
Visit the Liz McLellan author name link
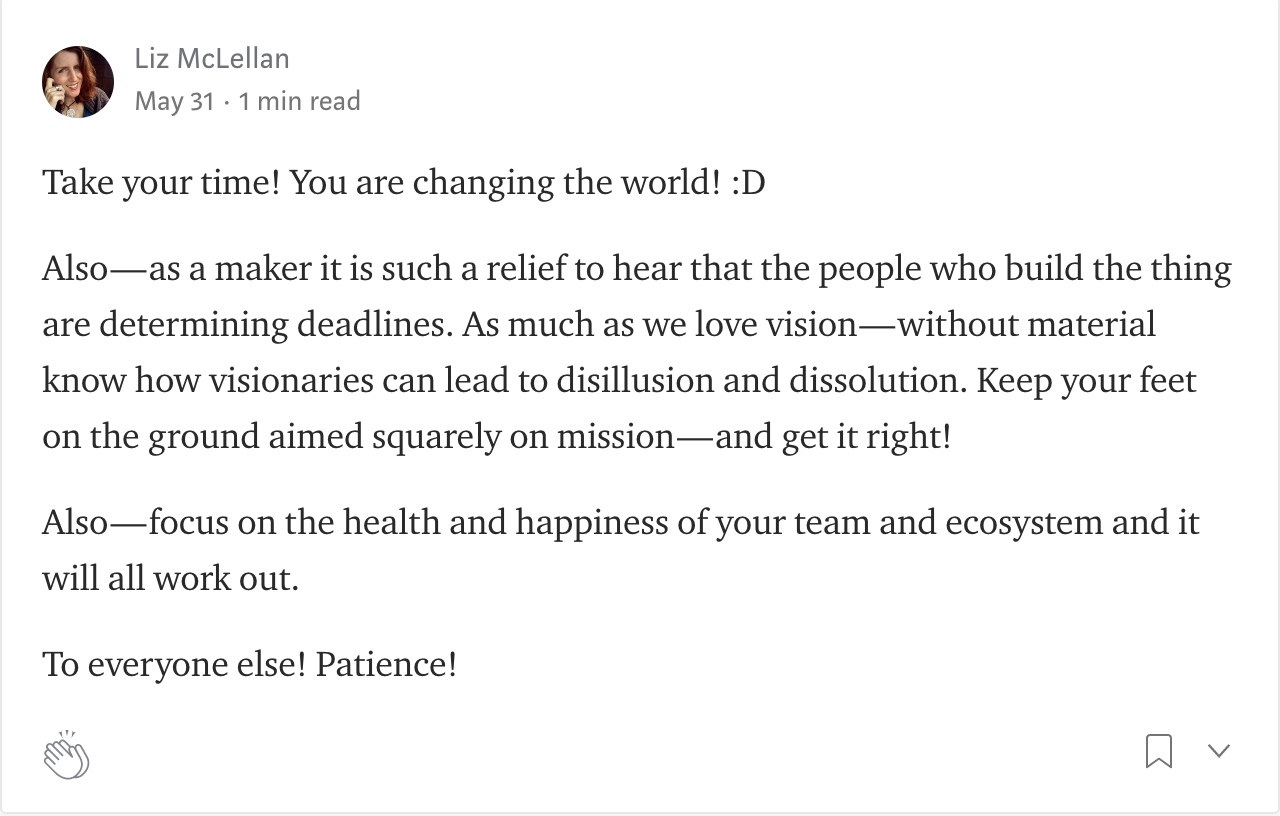click(x=212, y=59)
